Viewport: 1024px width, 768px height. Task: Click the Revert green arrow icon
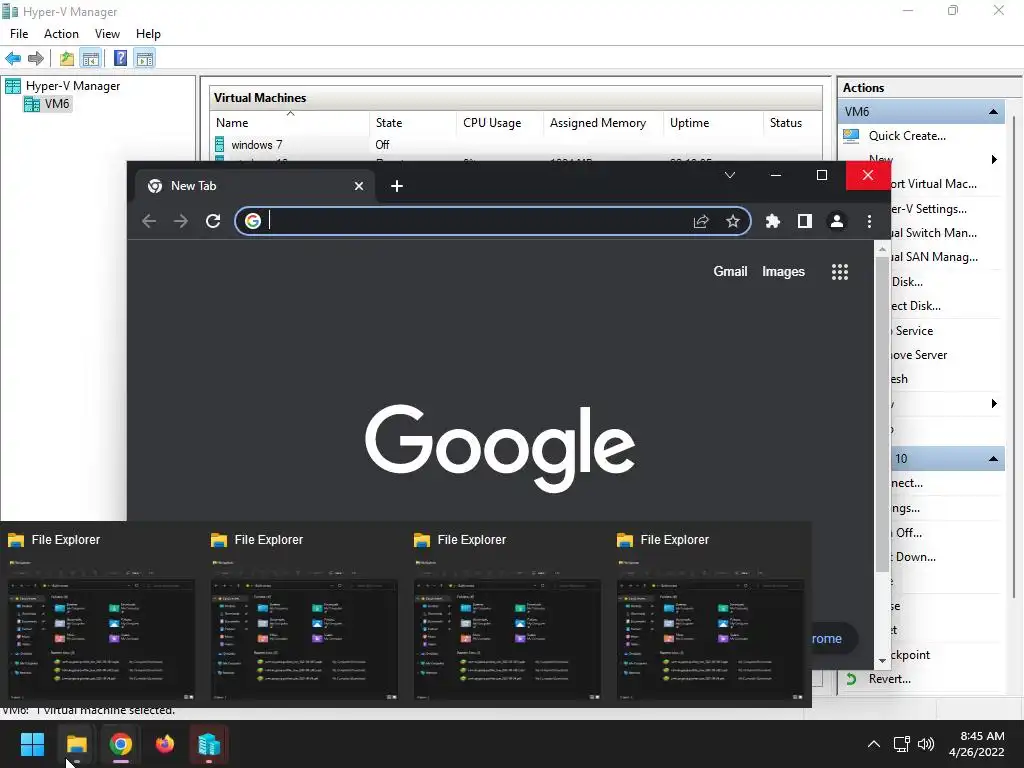851,679
